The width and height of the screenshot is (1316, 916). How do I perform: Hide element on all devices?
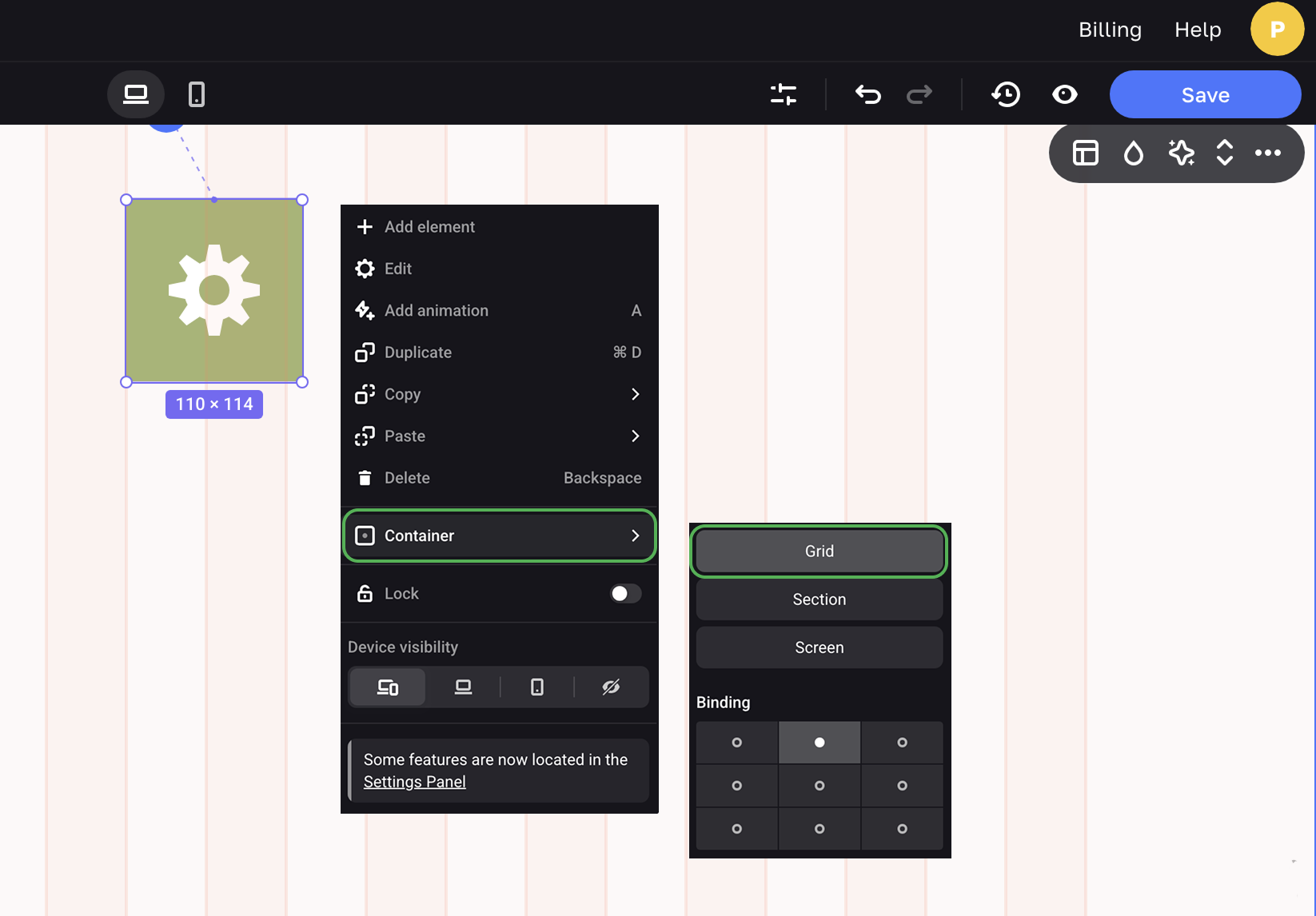pyautogui.click(x=611, y=687)
